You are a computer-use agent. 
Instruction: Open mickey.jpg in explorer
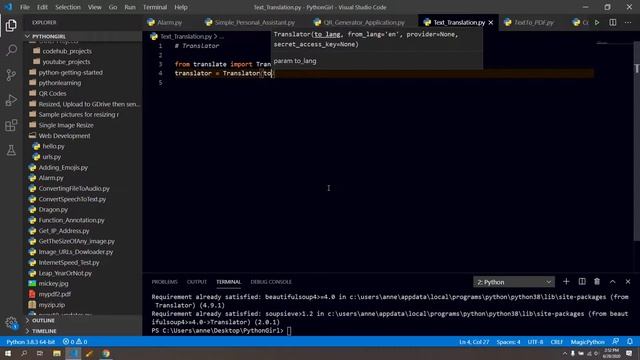point(53,283)
